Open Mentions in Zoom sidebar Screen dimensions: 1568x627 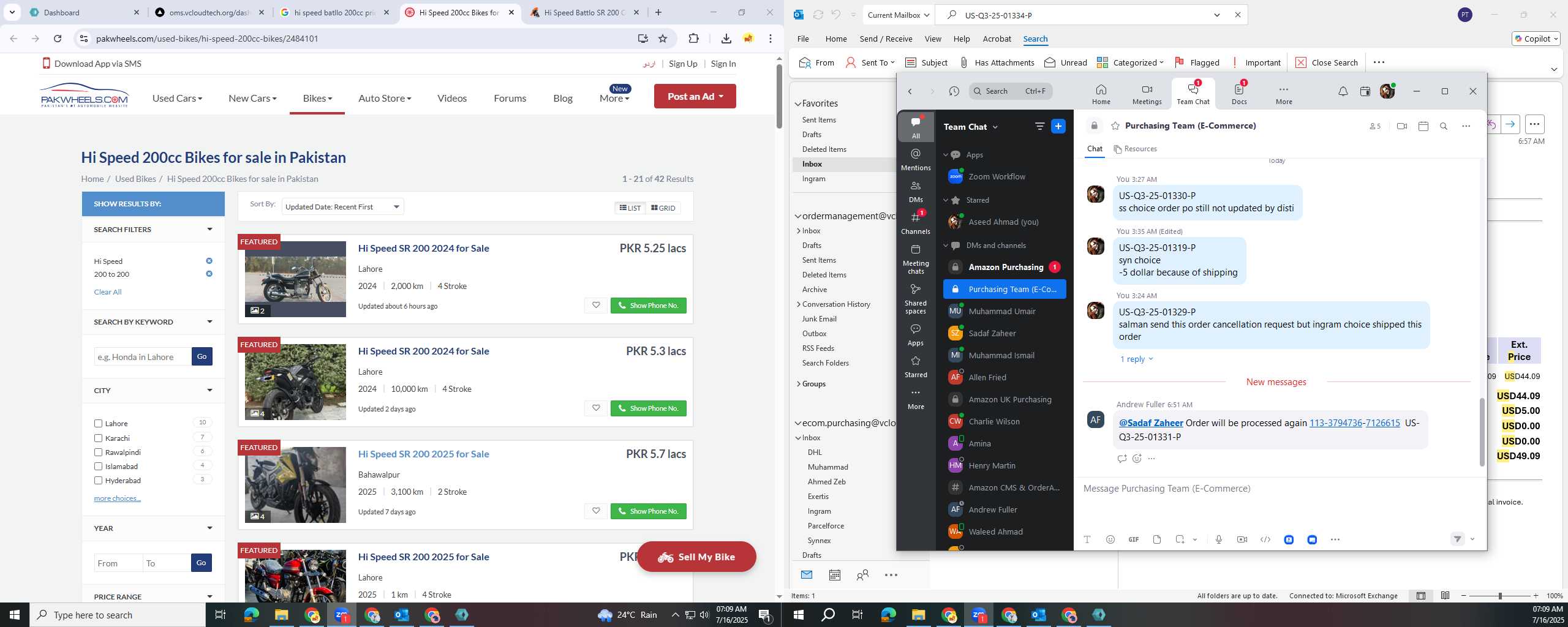tap(916, 159)
